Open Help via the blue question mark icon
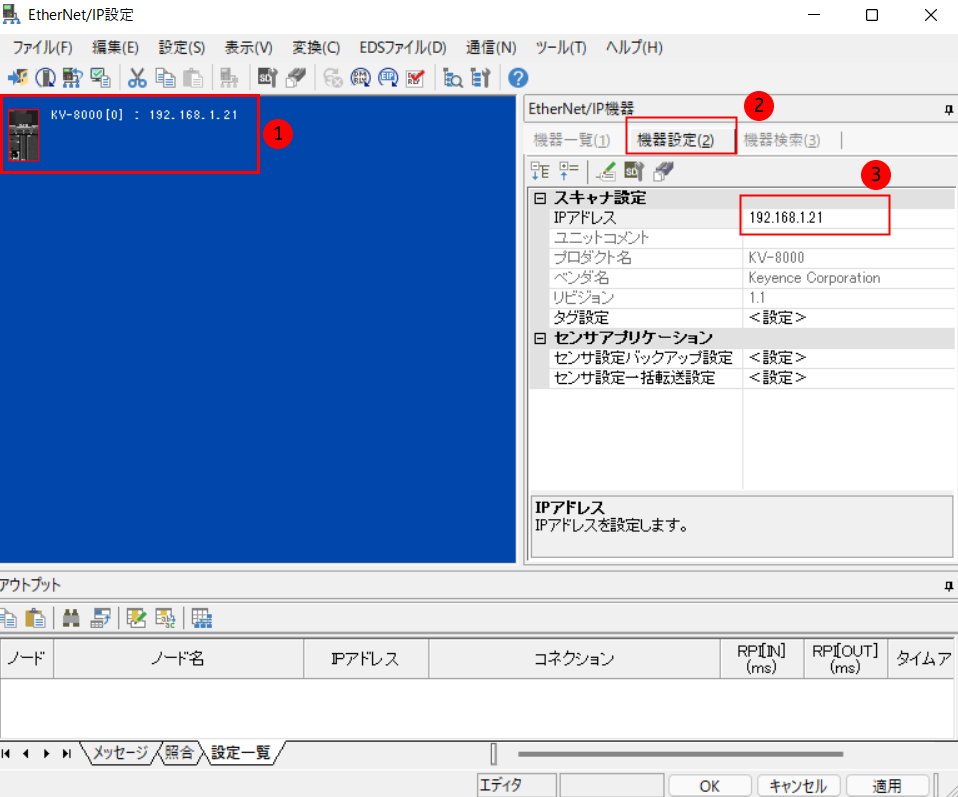Screen dimensions: 958x797 pyautogui.click(x=517, y=78)
